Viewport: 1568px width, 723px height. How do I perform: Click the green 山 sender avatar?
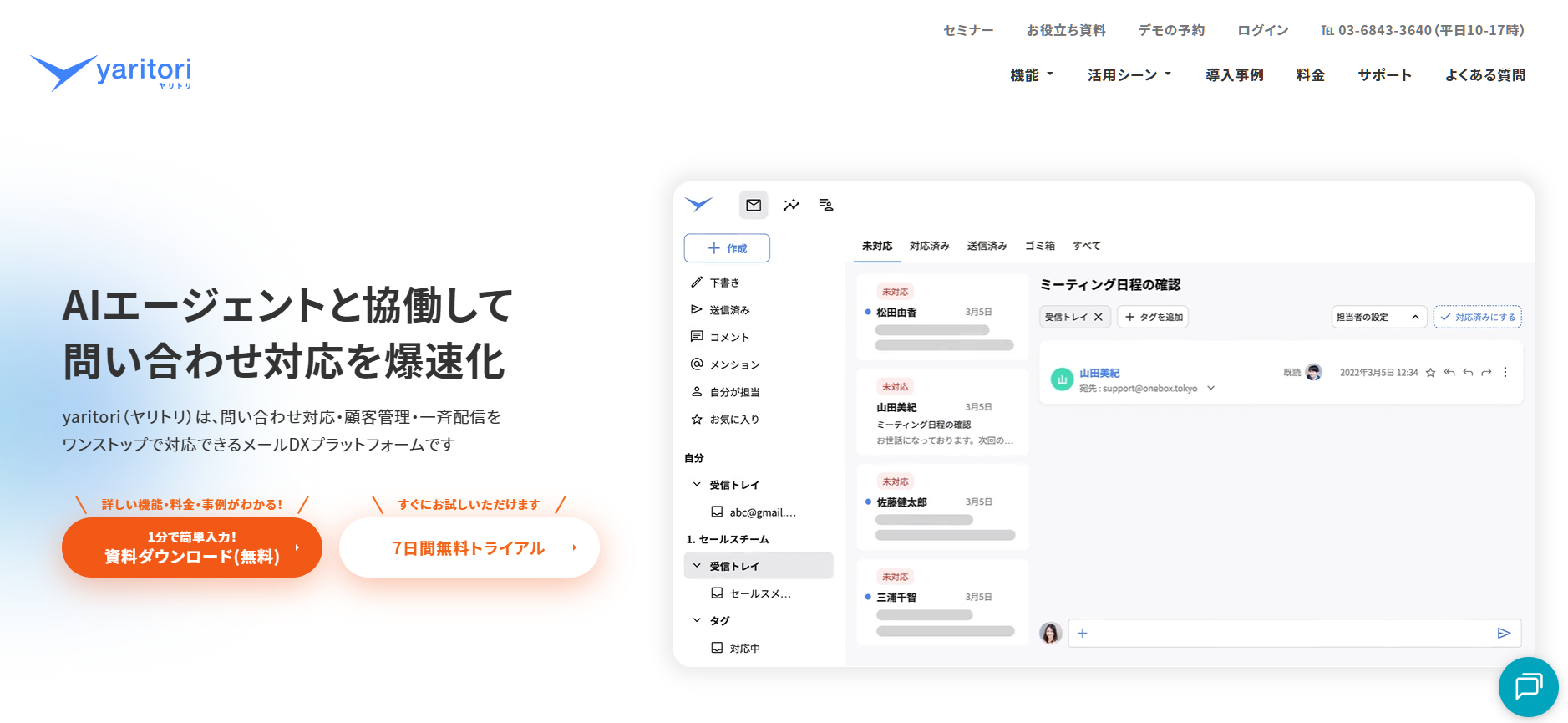tap(1062, 379)
